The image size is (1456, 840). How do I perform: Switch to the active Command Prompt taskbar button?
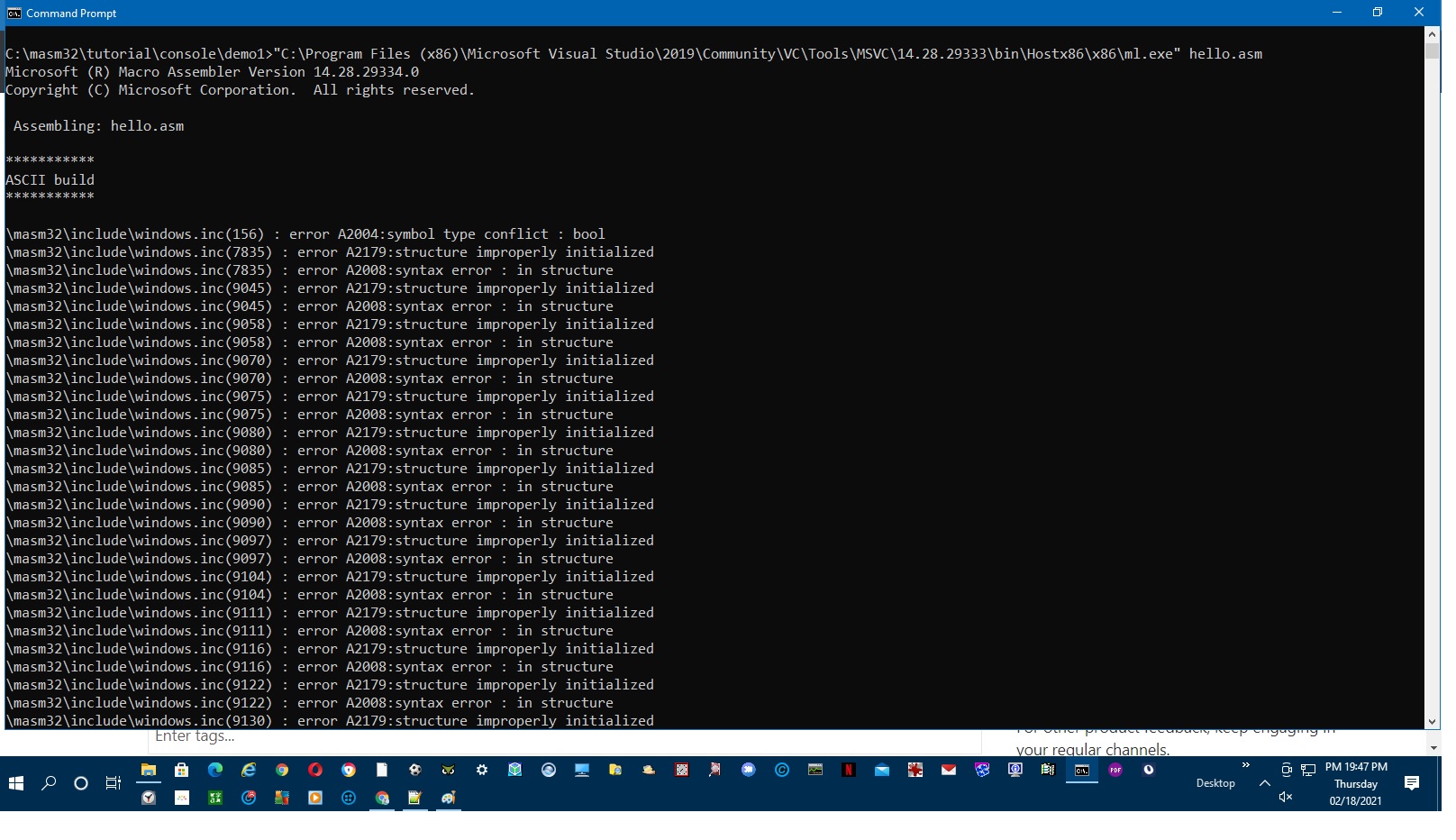(1082, 770)
